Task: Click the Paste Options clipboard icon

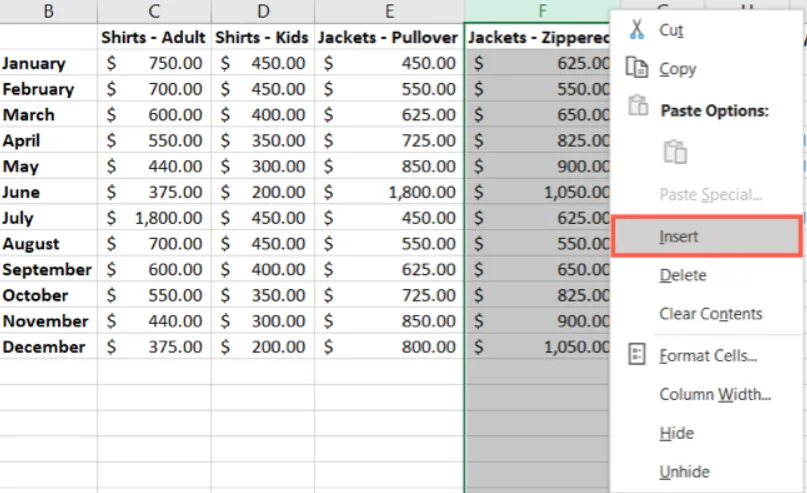Action: tap(638, 105)
